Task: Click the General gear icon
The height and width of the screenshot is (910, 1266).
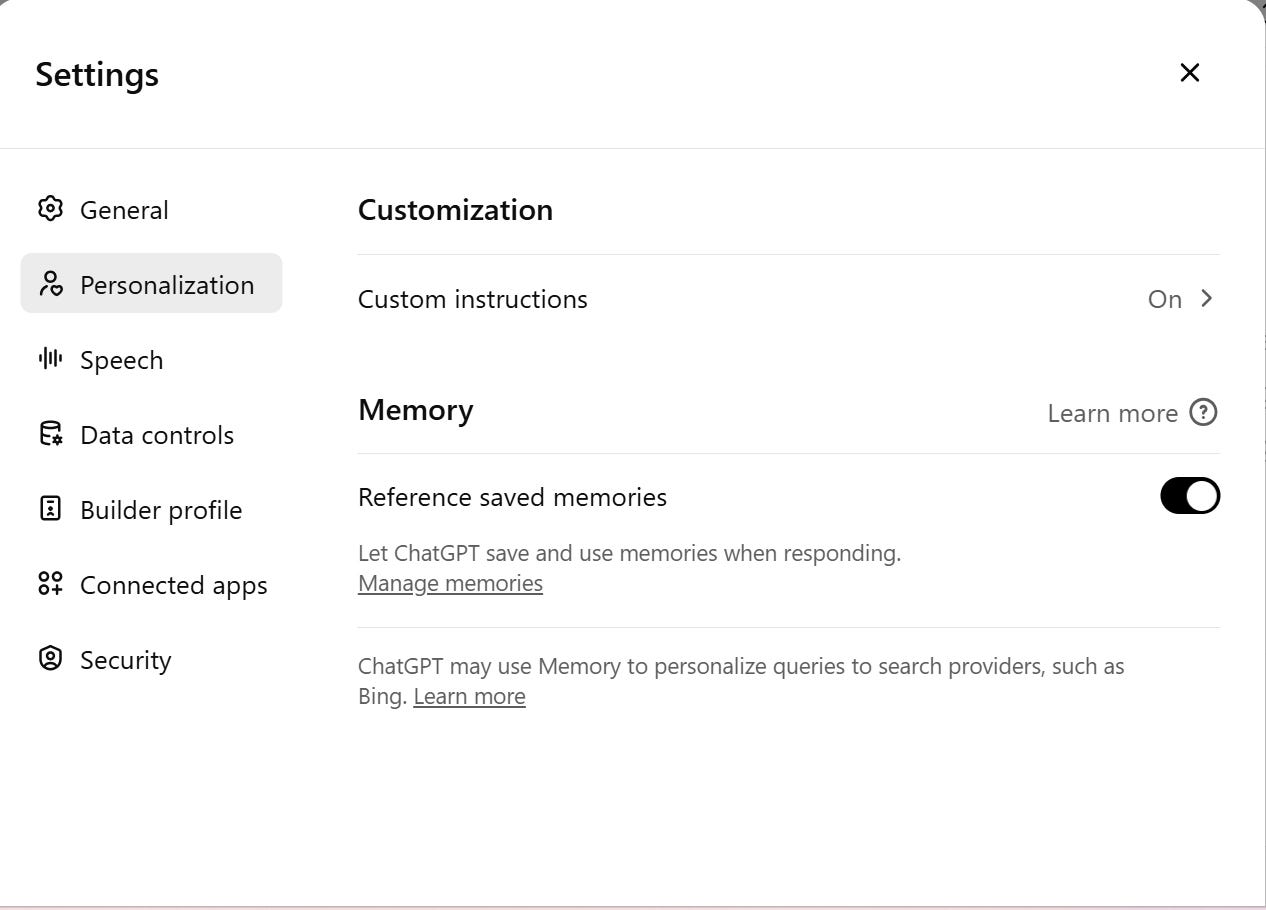Action: [50, 209]
